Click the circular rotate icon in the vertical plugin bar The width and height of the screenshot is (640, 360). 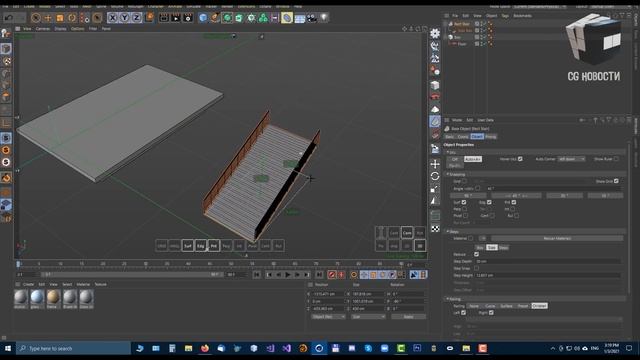(x=435, y=176)
